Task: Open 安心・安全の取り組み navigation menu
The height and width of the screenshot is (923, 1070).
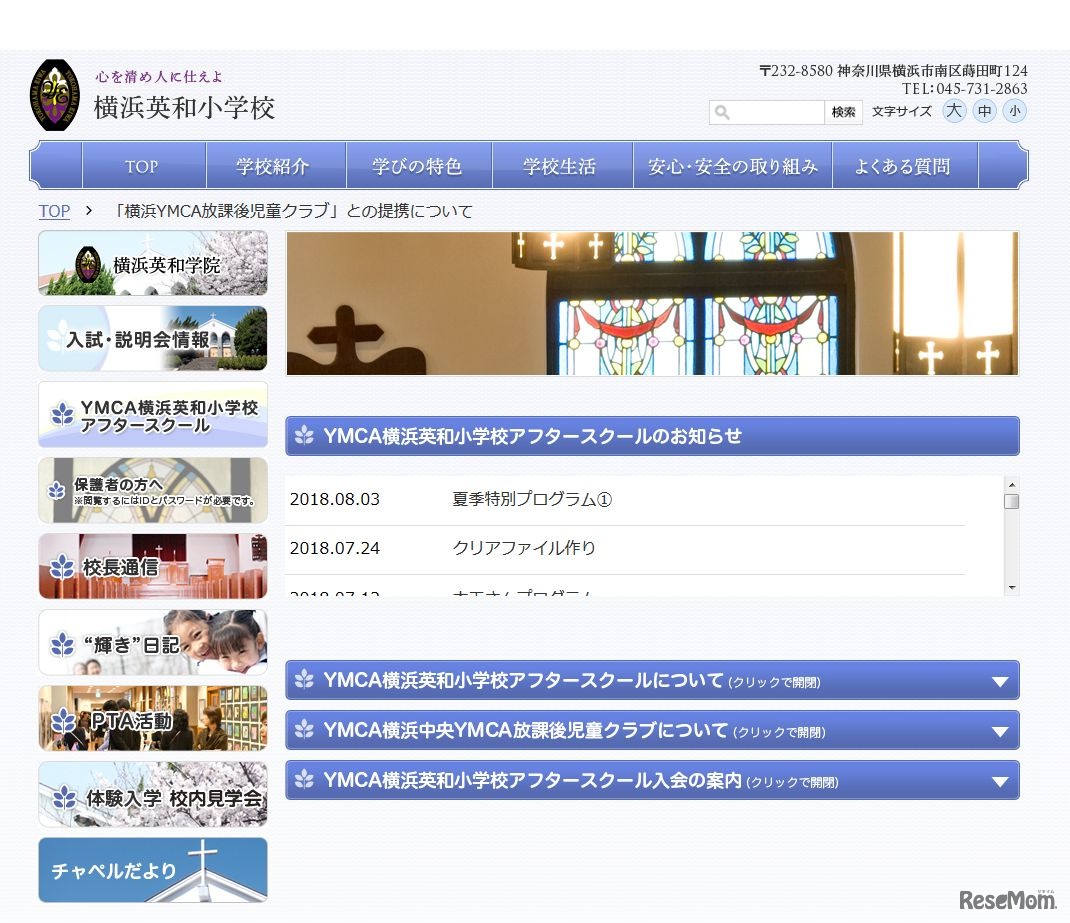Action: tap(733, 166)
